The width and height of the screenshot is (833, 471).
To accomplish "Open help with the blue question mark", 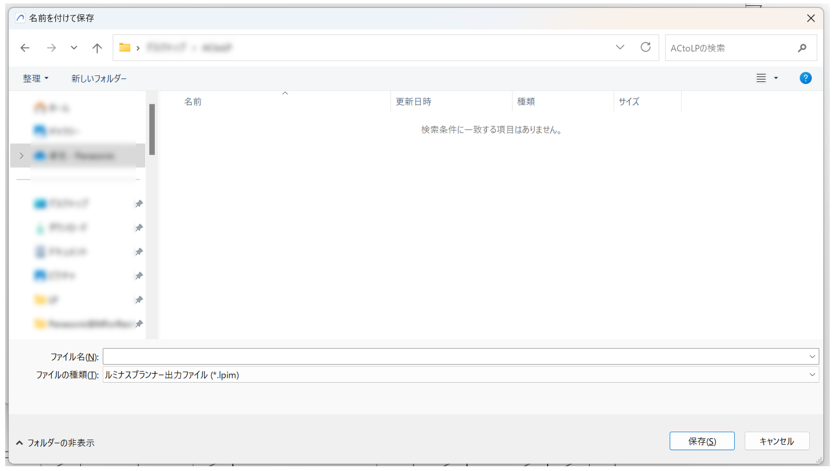I will coord(805,78).
